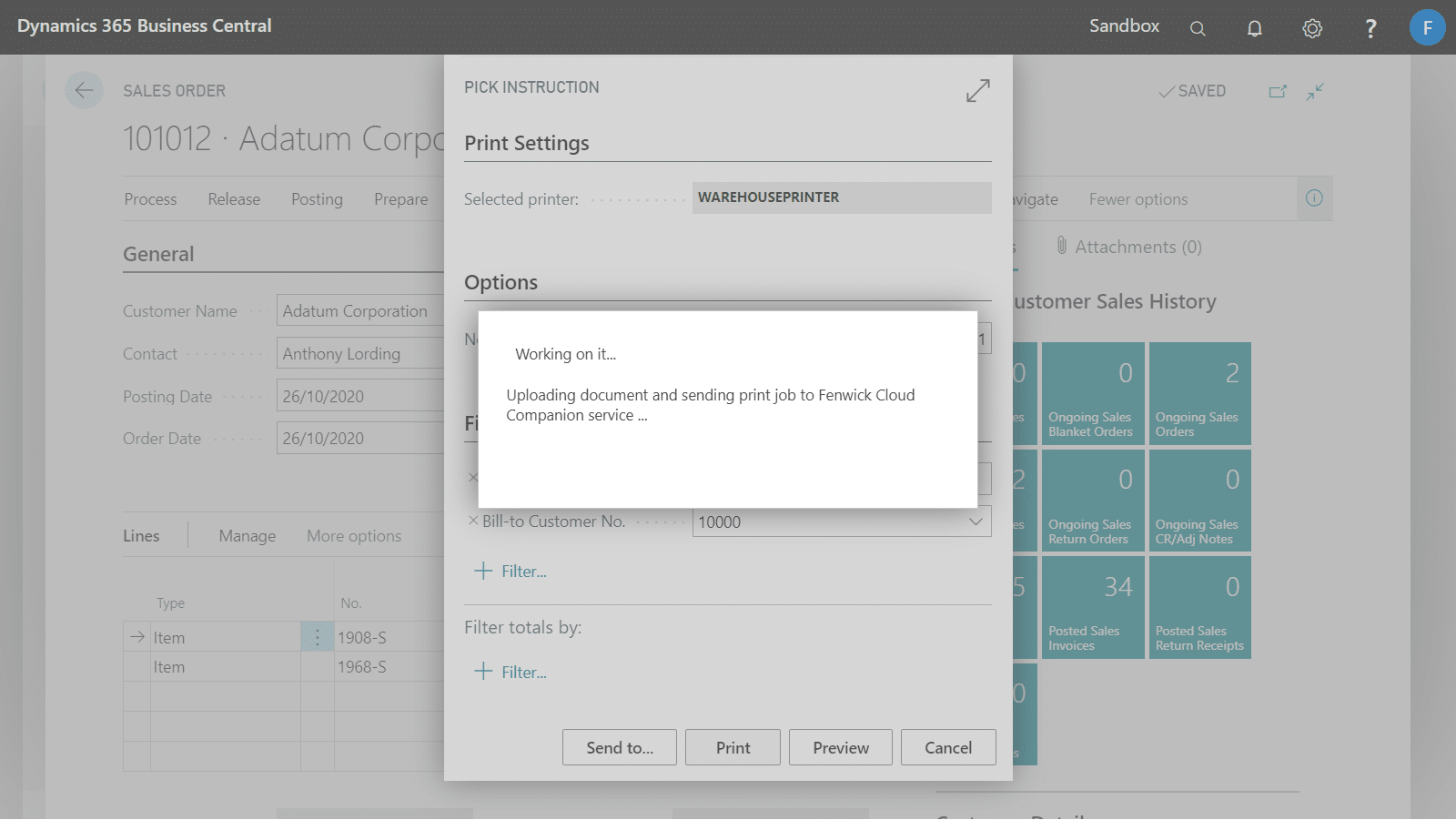This screenshot has height=820, width=1456.
Task: Open Sales Order page in new window
Action: pyautogui.click(x=1278, y=91)
